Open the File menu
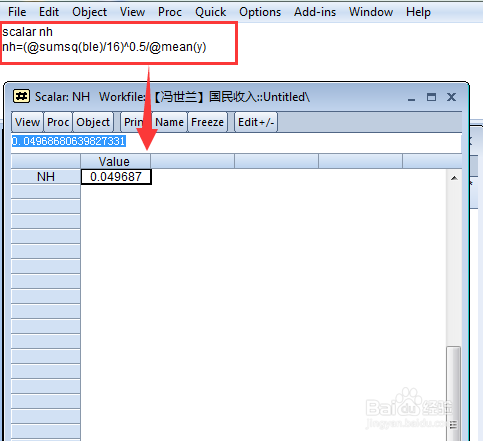Viewport: 483px width, 441px height. [17, 12]
